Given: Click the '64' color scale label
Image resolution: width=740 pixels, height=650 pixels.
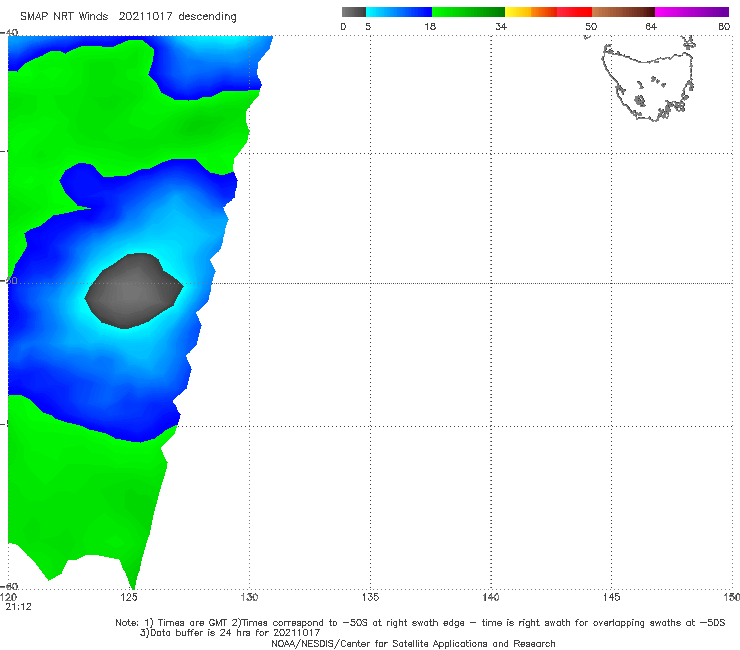Looking at the screenshot, I should [x=651, y=26].
